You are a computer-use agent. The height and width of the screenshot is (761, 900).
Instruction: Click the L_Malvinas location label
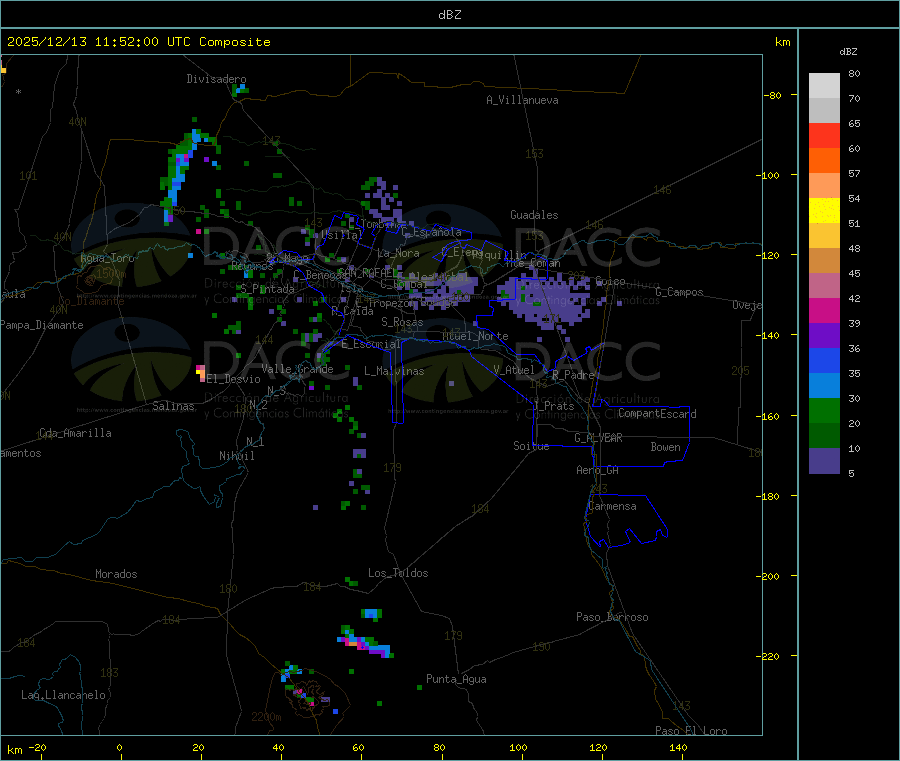point(394,371)
